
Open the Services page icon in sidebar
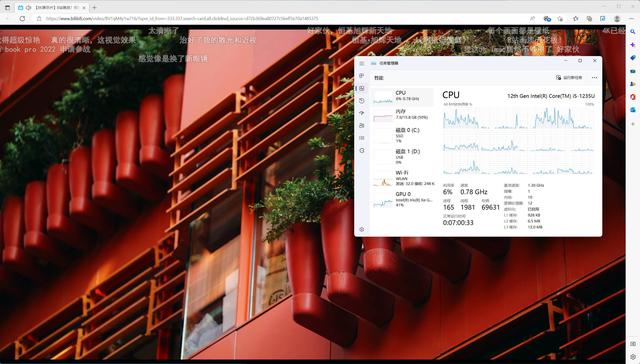tap(362, 151)
